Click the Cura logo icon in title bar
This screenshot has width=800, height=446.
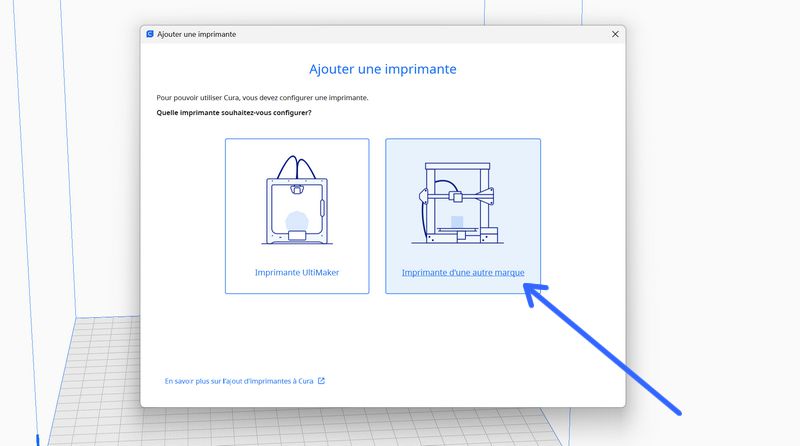tap(149, 34)
